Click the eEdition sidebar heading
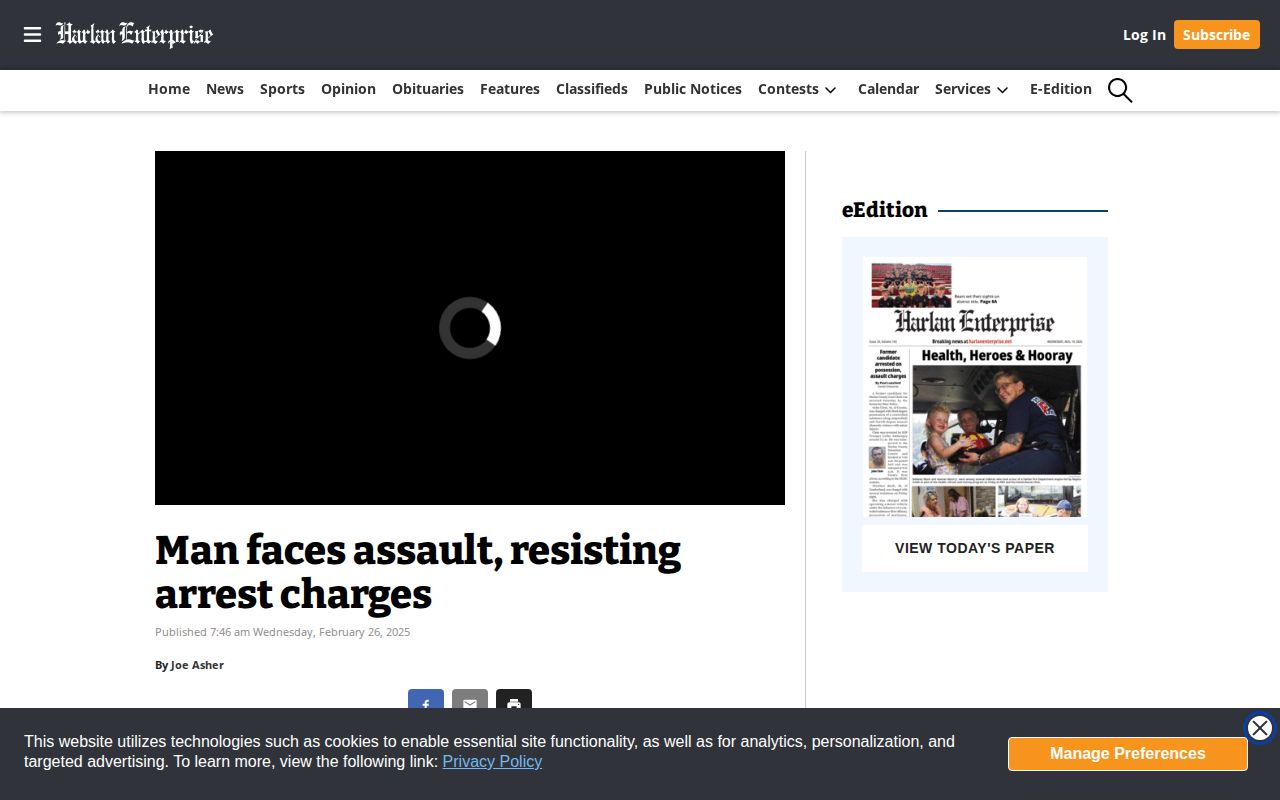 tap(885, 210)
